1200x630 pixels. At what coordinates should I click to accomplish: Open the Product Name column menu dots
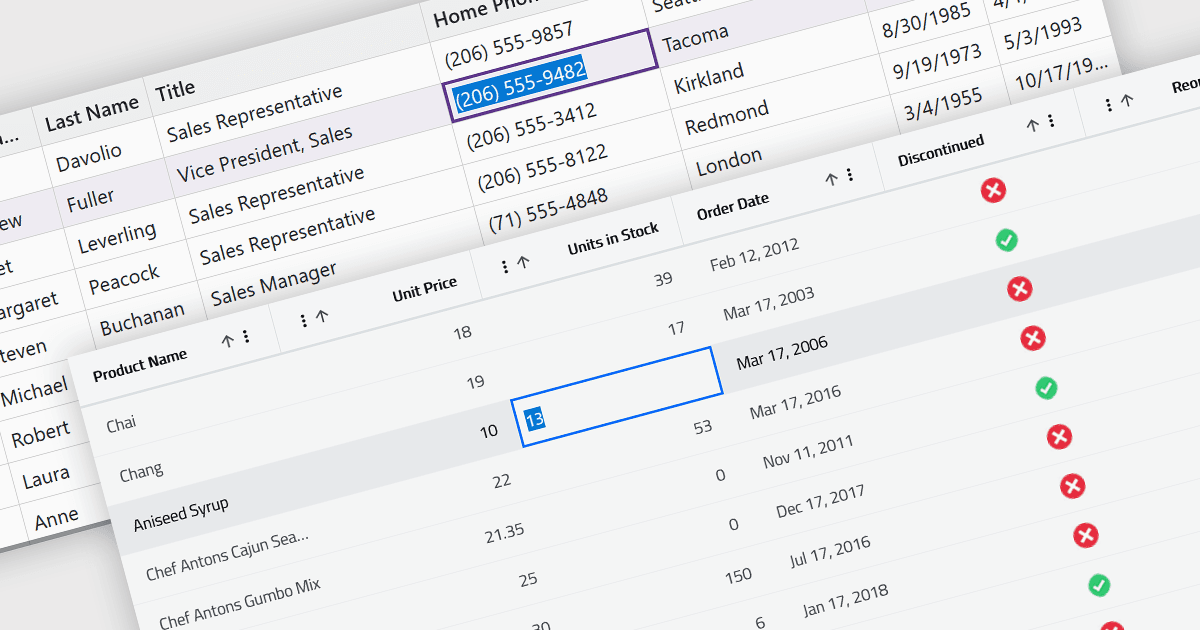[246, 337]
